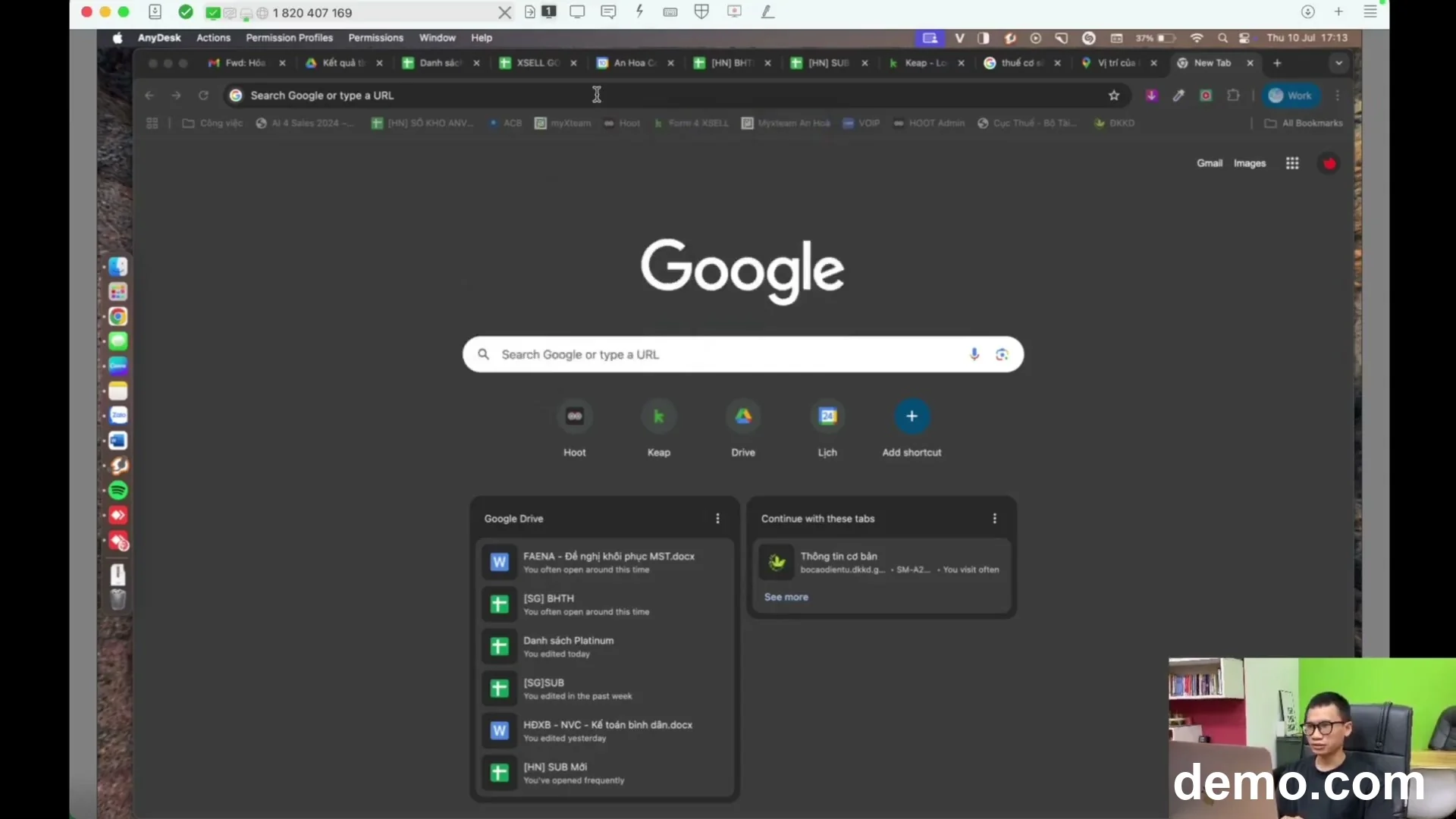Click the AnyDesk chat icon
Viewport: 1456px width, 819px height.
coord(608,12)
